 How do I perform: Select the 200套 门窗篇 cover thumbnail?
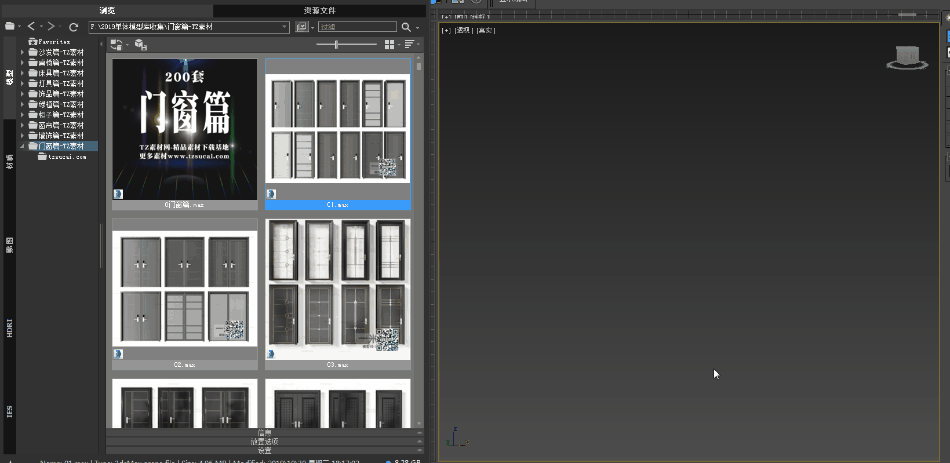pos(185,129)
